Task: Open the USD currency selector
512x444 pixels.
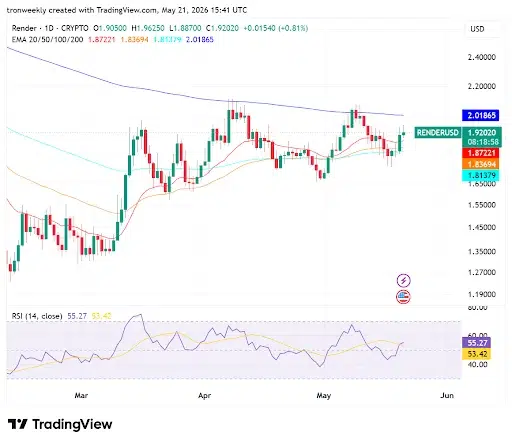Action: pos(477,29)
